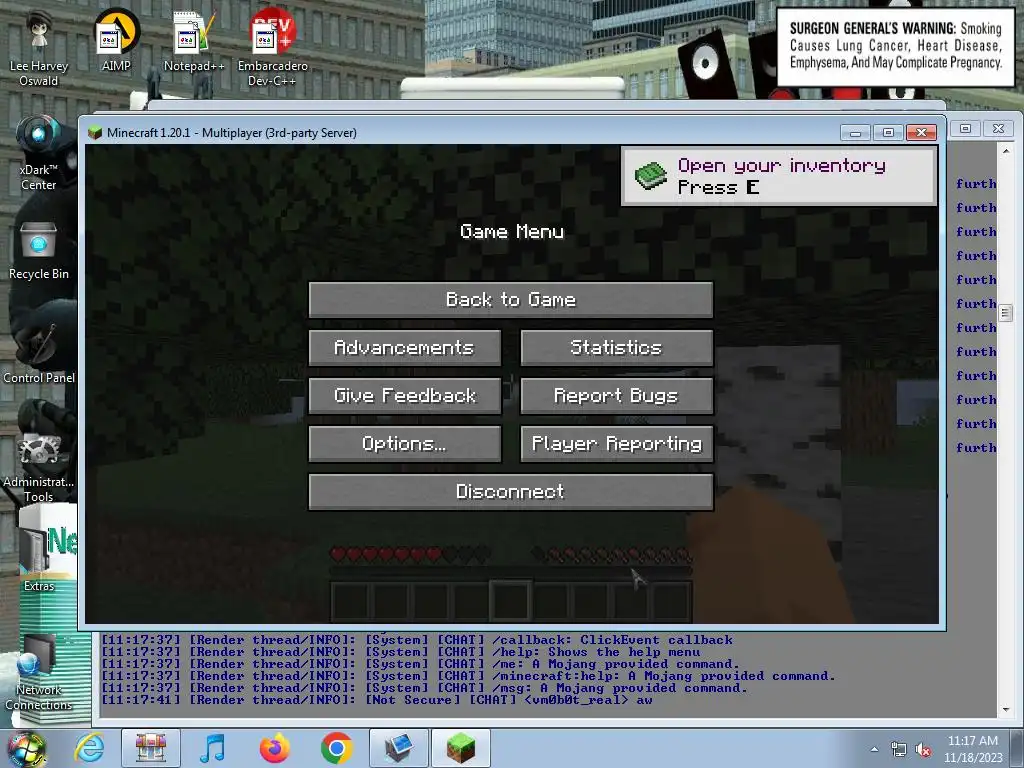The height and width of the screenshot is (768, 1024).
Task: Open the xDark Center desktop icon
Action: point(39,153)
